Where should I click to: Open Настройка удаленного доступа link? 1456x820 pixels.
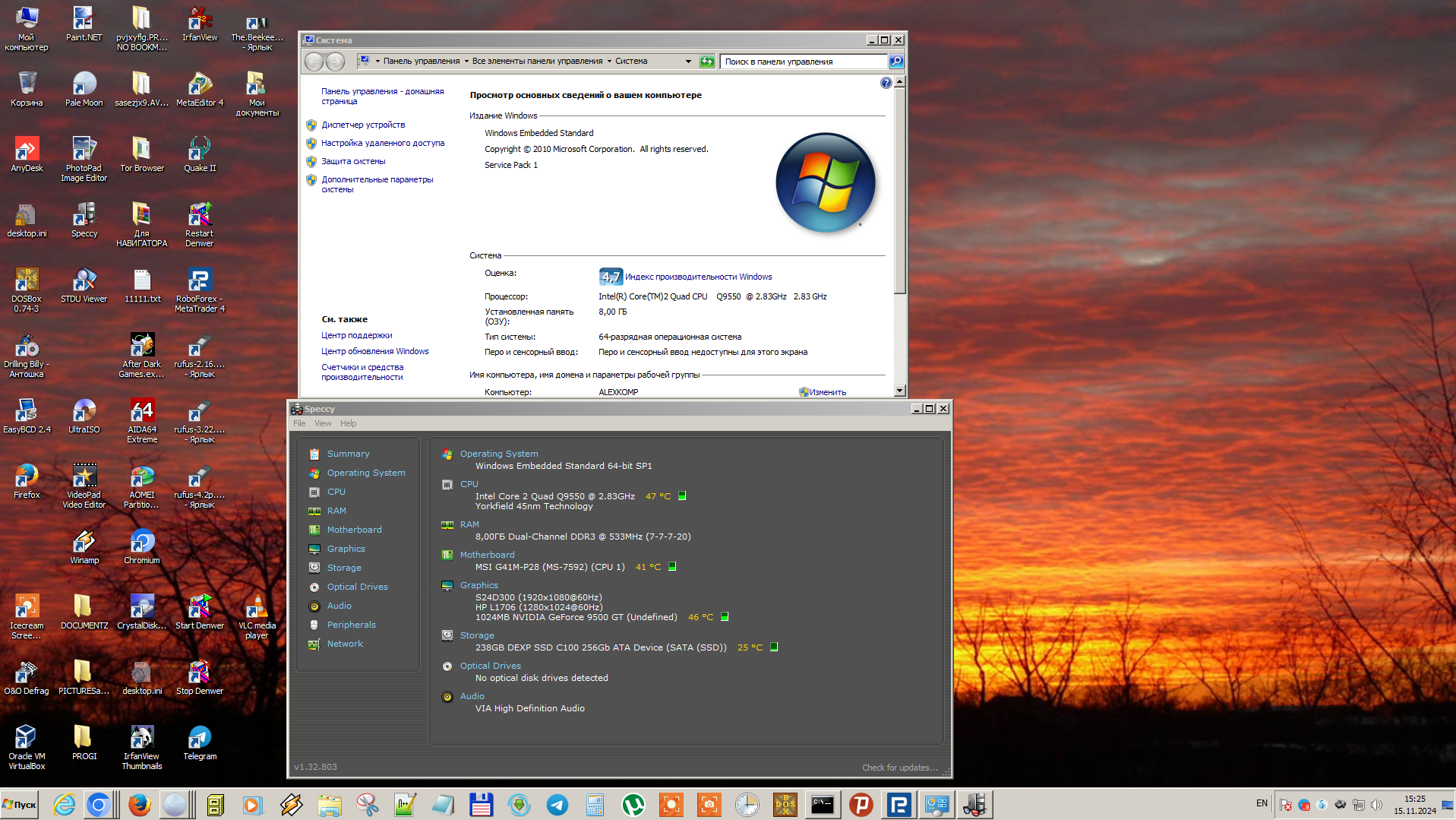383,143
